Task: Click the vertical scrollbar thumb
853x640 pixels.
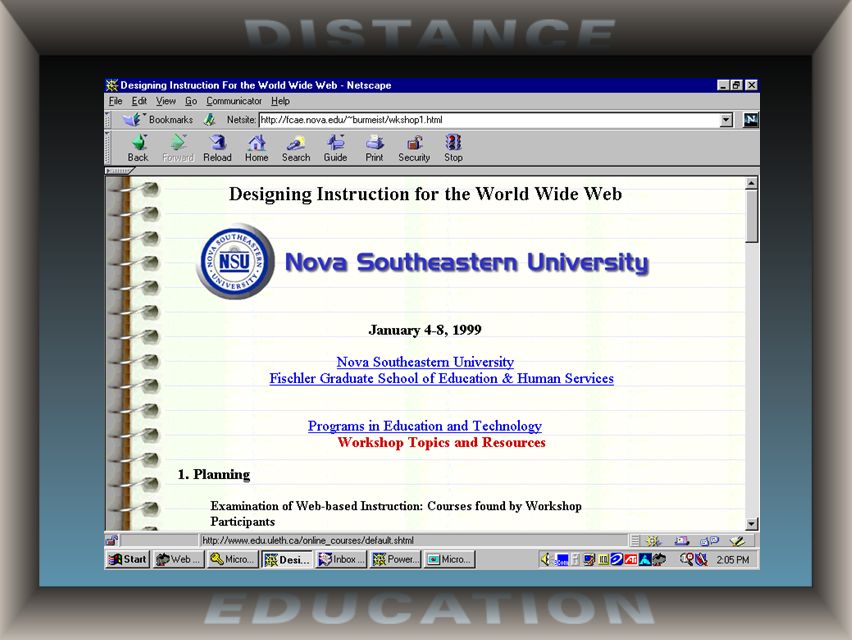Action: click(751, 216)
